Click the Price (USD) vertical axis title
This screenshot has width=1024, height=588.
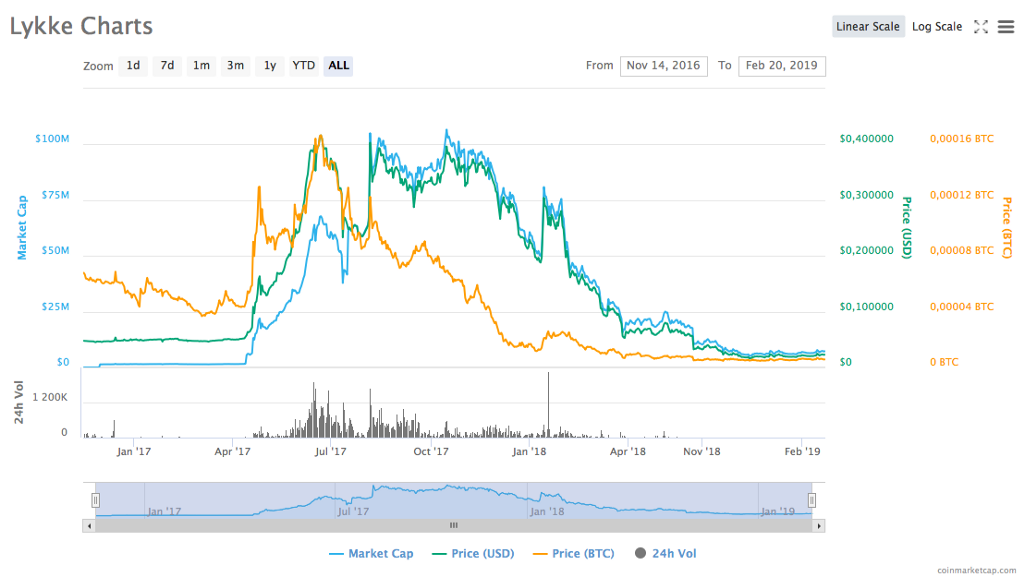[x=906, y=227]
